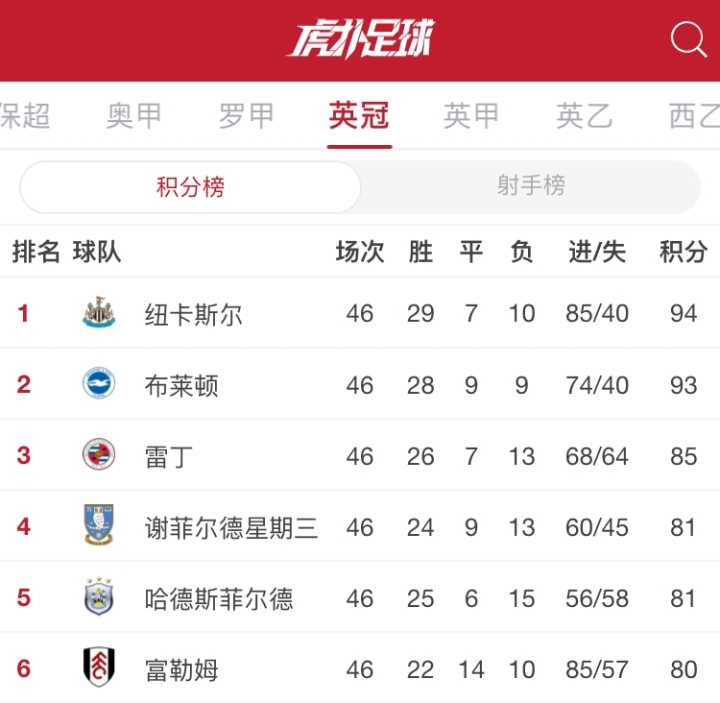Tap the Newcastle club crest
Screen dimensions: 720x703
(x=98, y=313)
